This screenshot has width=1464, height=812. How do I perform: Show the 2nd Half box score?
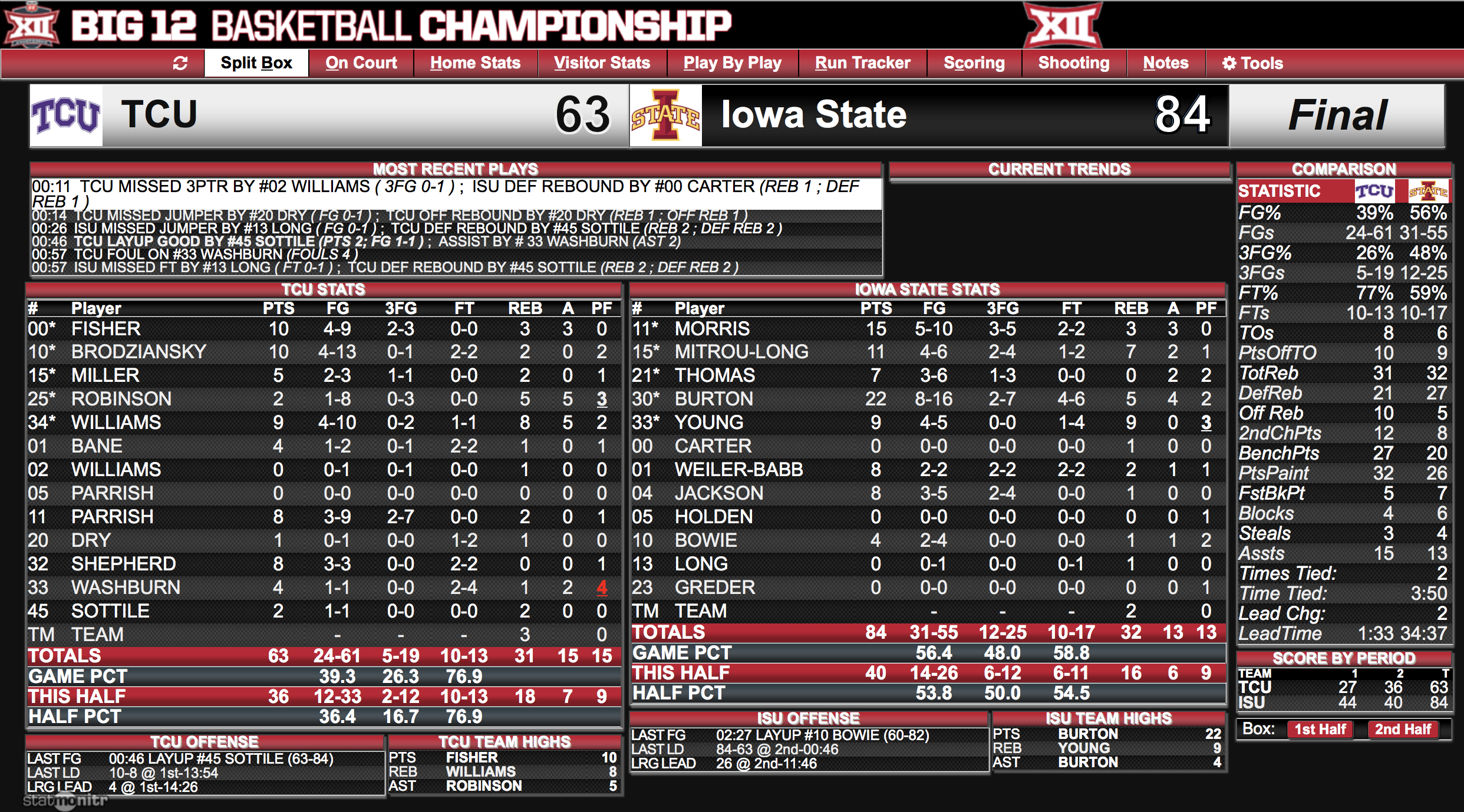pos(1403,730)
